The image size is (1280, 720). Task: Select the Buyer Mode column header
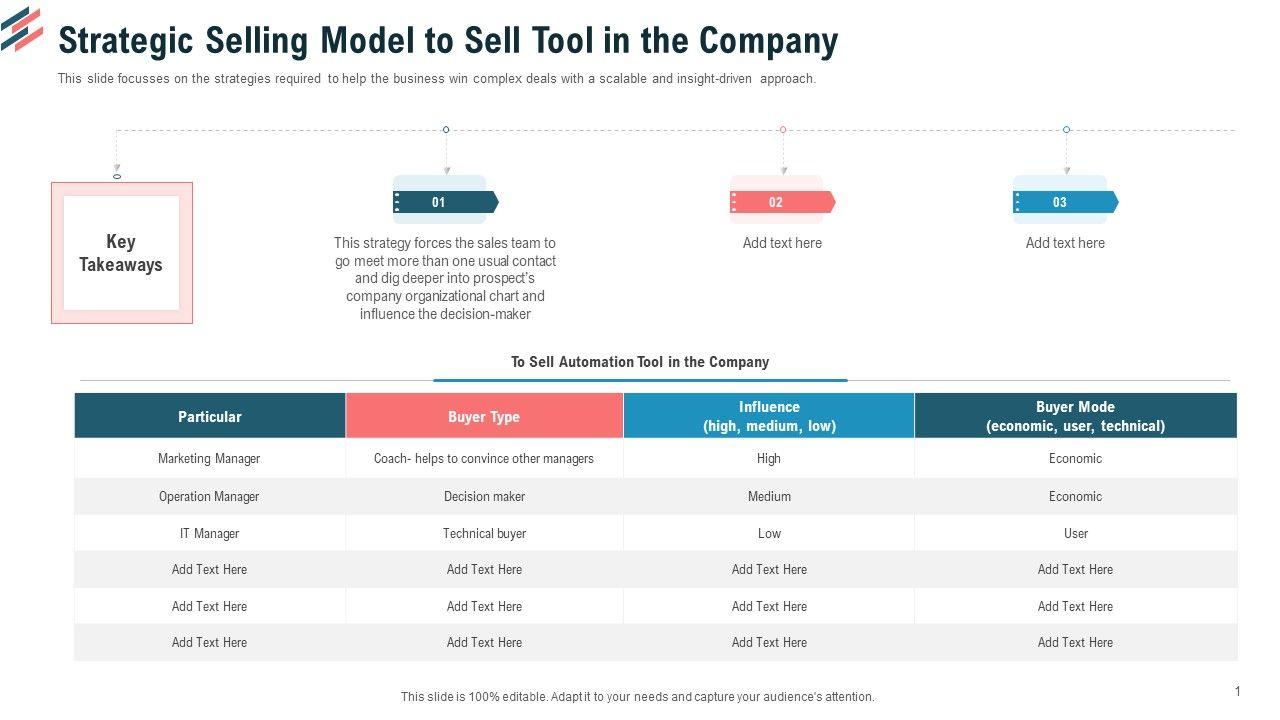tap(1075, 416)
